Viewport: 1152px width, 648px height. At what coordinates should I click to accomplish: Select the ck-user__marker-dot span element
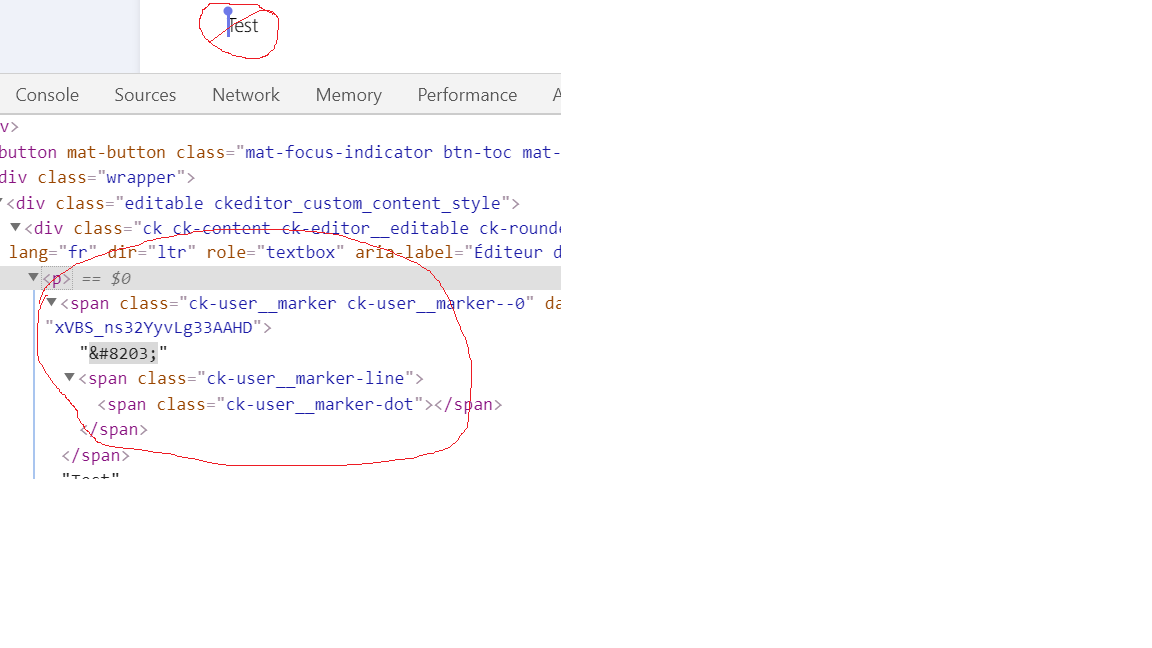pos(300,404)
